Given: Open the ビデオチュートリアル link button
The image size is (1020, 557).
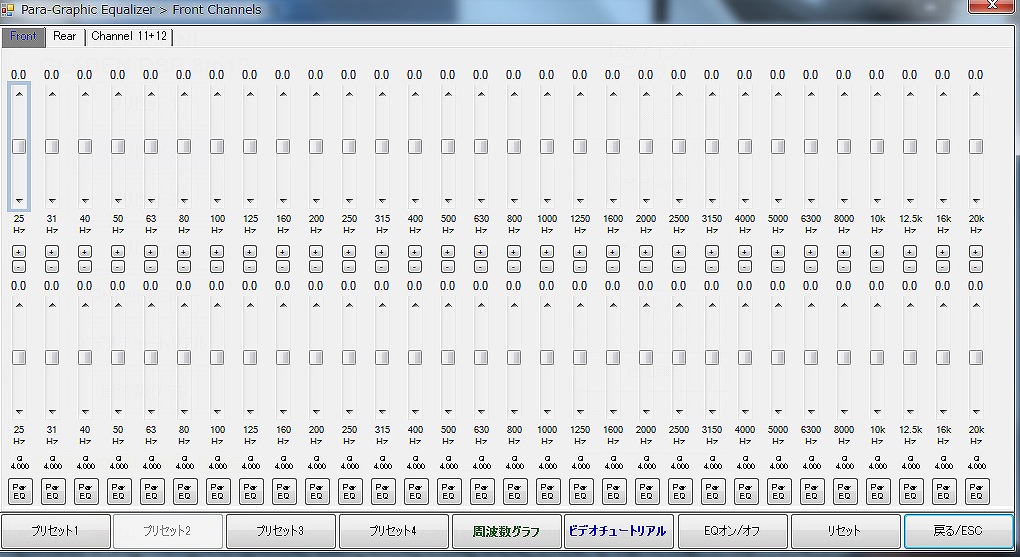Looking at the screenshot, I should click(x=620, y=531).
